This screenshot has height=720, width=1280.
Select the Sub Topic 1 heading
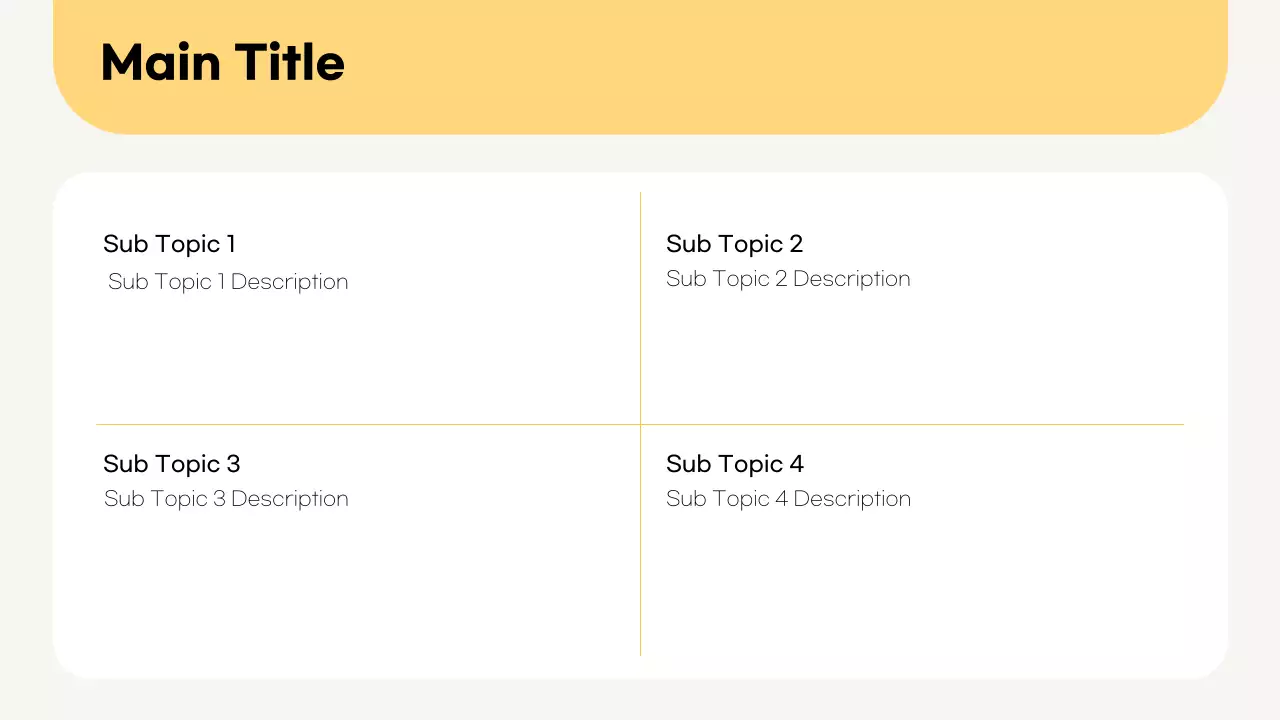[169, 244]
